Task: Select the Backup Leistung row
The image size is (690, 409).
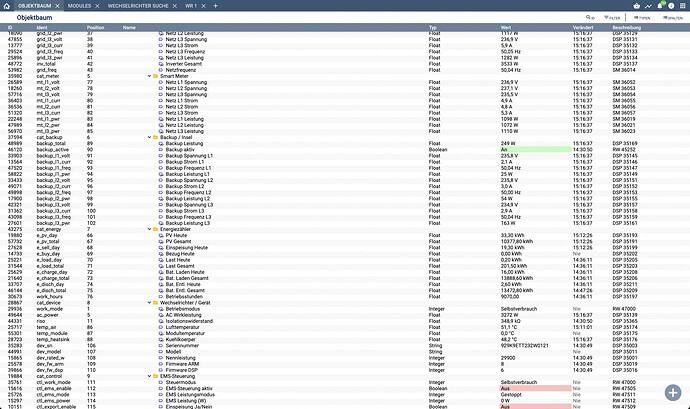Action: pyautogui.click(x=345, y=144)
